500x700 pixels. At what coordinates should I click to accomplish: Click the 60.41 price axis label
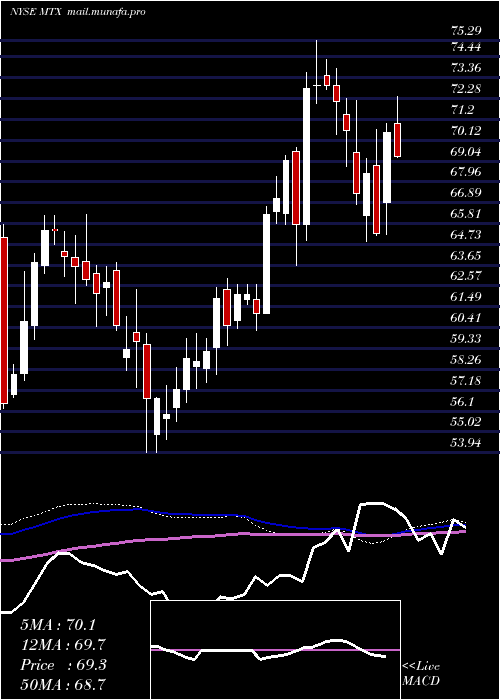tap(466, 318)
